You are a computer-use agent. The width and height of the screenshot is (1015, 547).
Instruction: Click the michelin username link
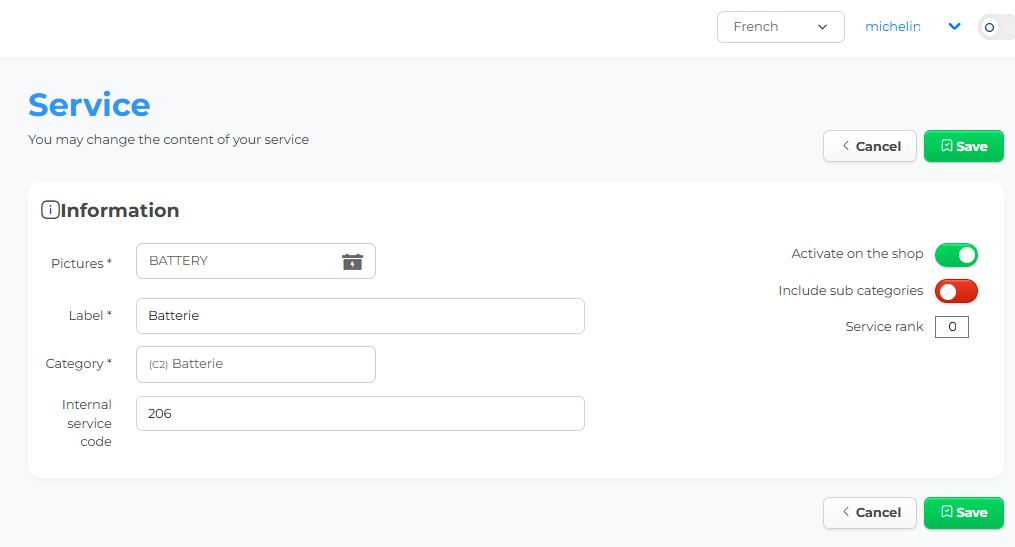(893, 27)
